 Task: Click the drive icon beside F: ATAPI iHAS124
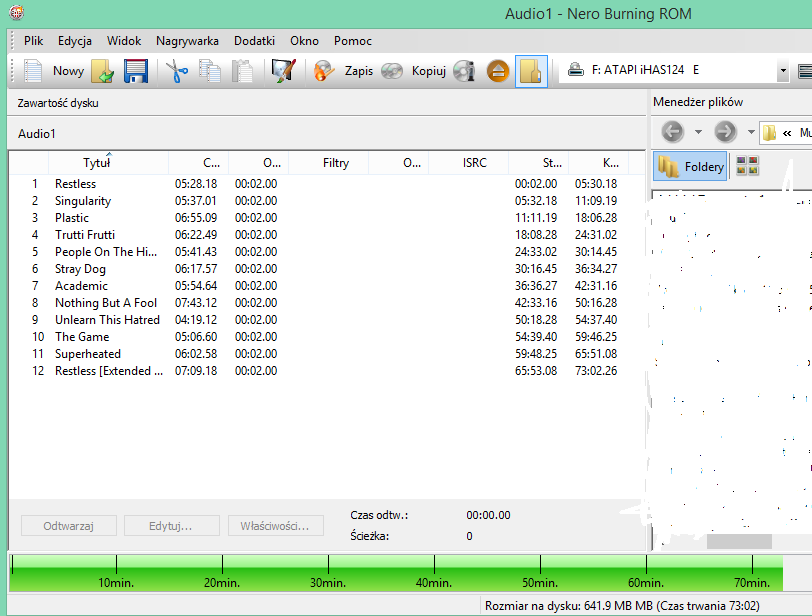pyautogui.click(x=576, y=69)
